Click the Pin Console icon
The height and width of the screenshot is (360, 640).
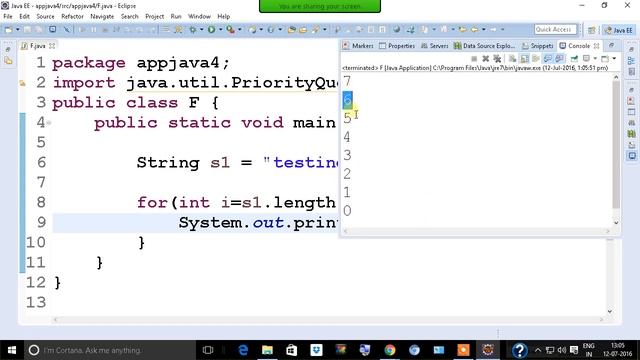574,59
